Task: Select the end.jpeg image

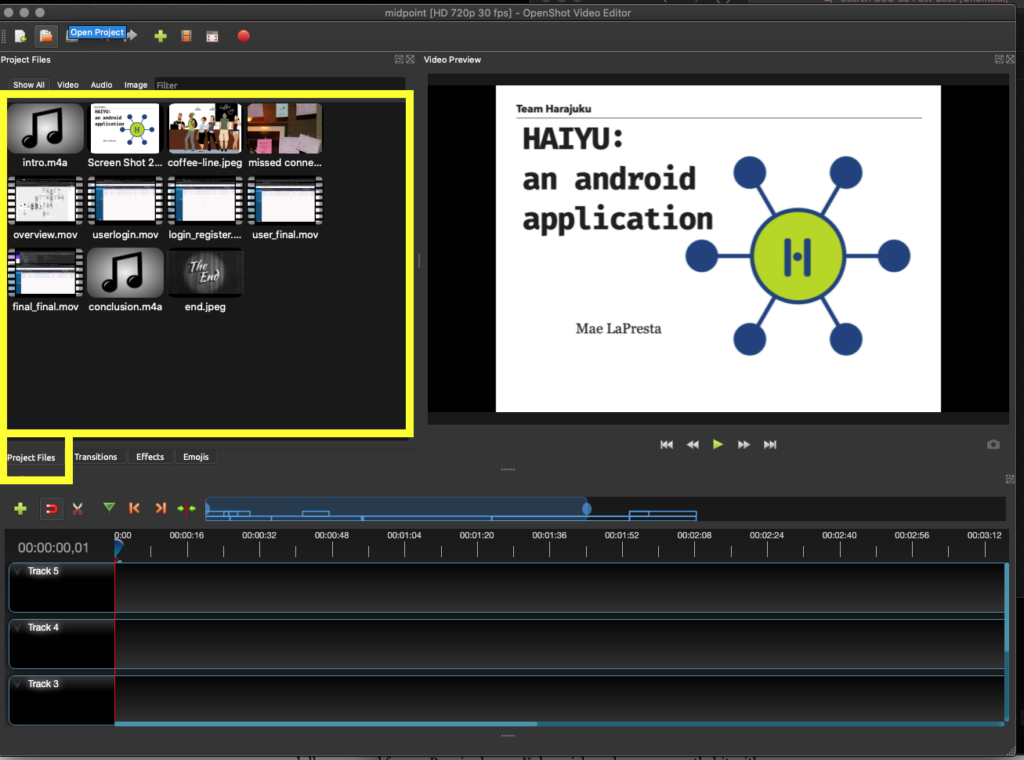Action: click(x=204, y=280)
